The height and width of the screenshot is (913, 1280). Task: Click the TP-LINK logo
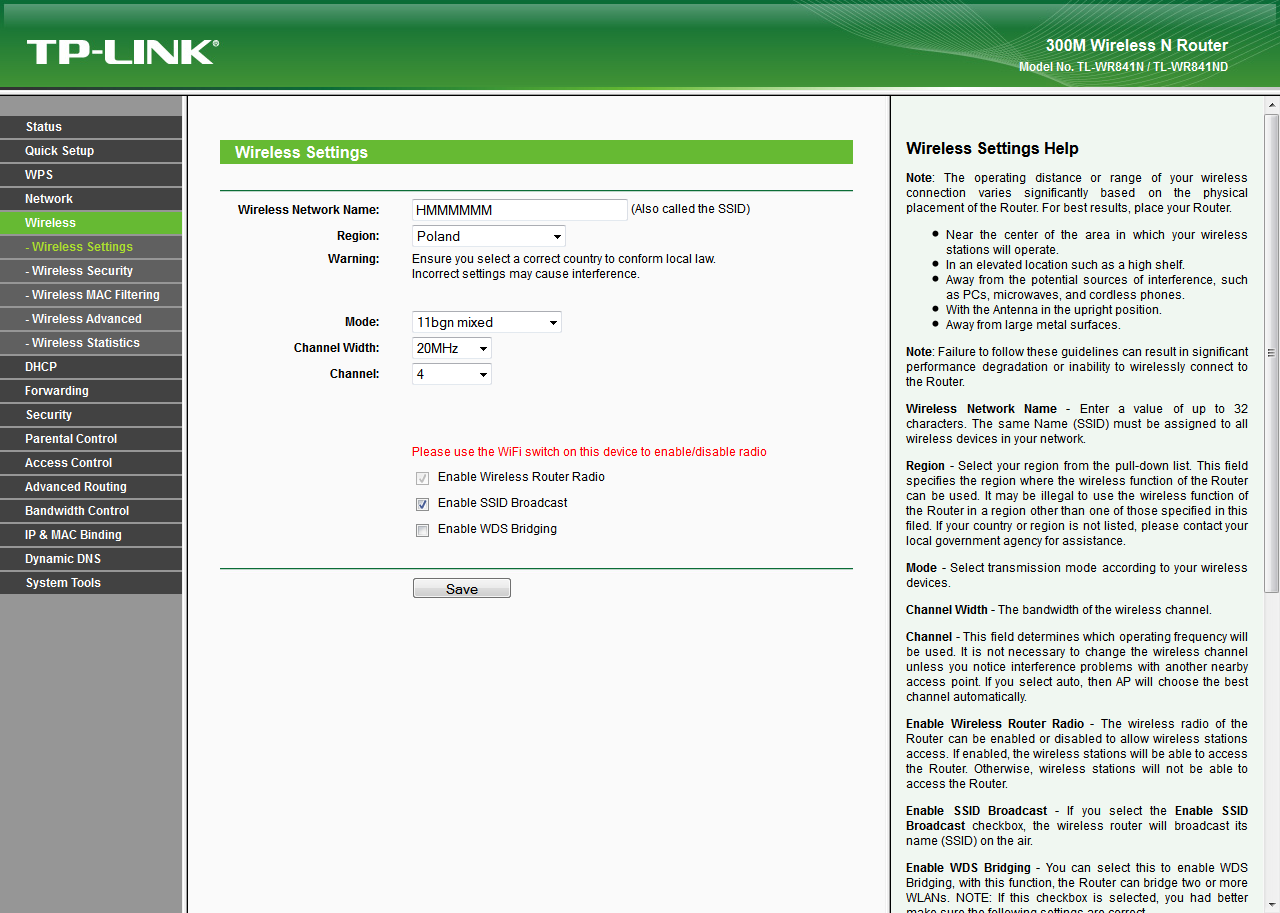pos(122,52)
